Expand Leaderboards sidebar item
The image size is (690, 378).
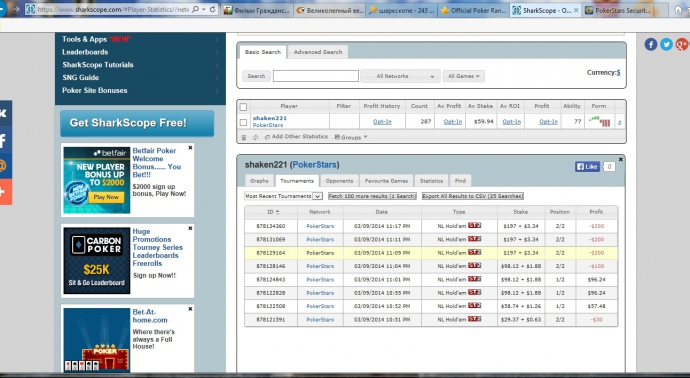140,52
